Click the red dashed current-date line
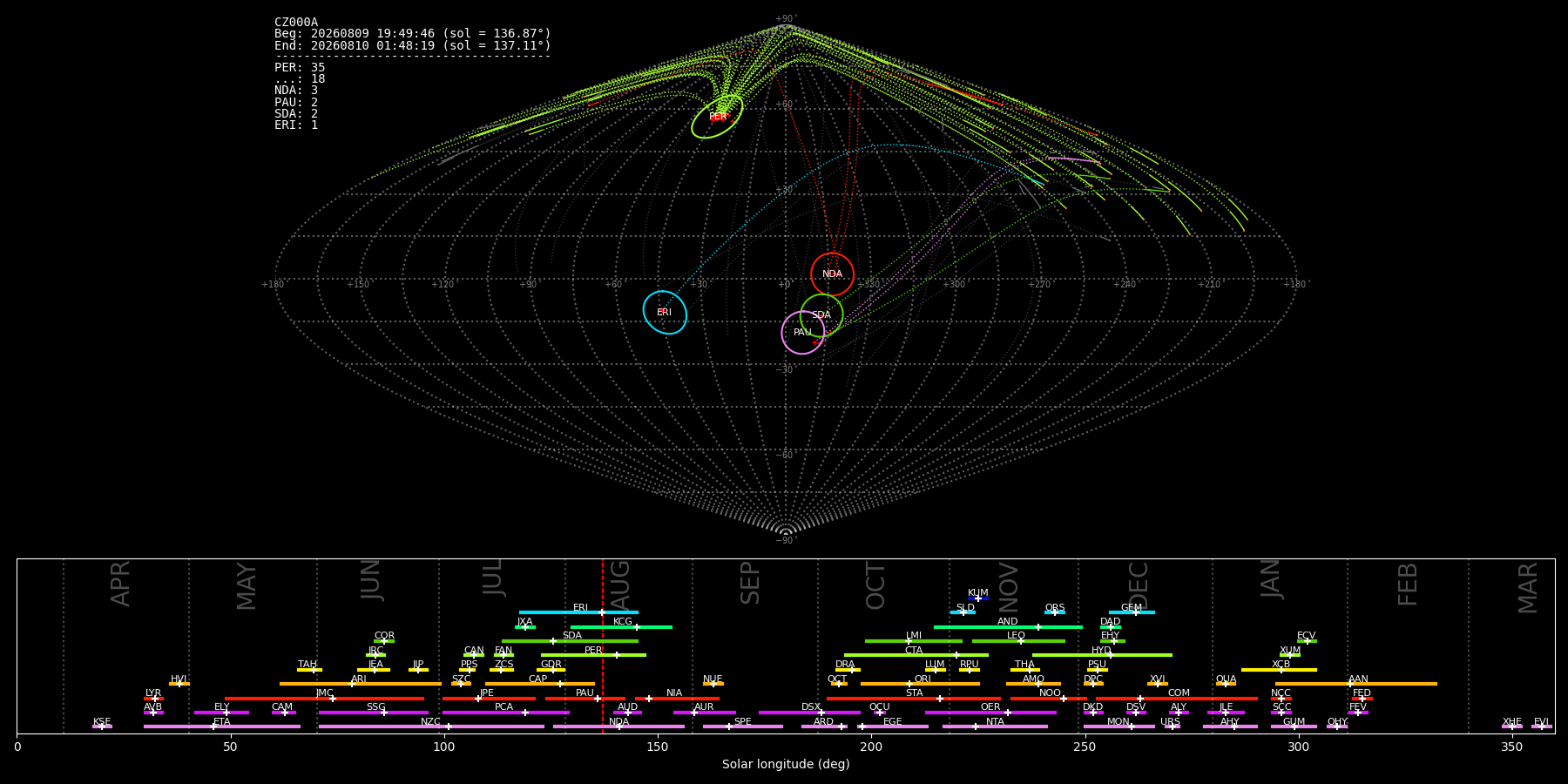Image resolution: width=1568 pixels, height=784 pixels. tap(603, 645)
